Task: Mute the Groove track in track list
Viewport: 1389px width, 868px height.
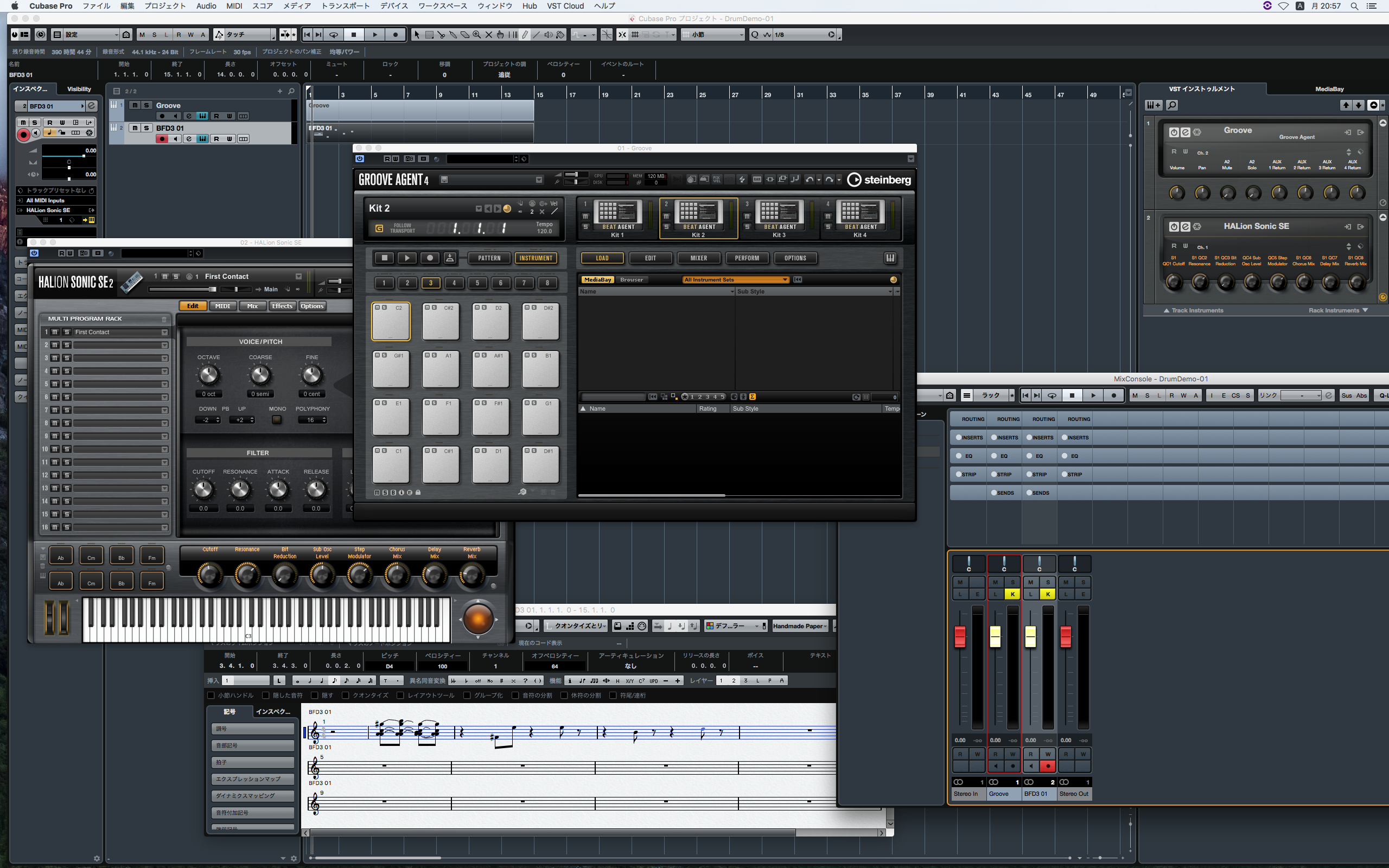Action: pos(135,105)
